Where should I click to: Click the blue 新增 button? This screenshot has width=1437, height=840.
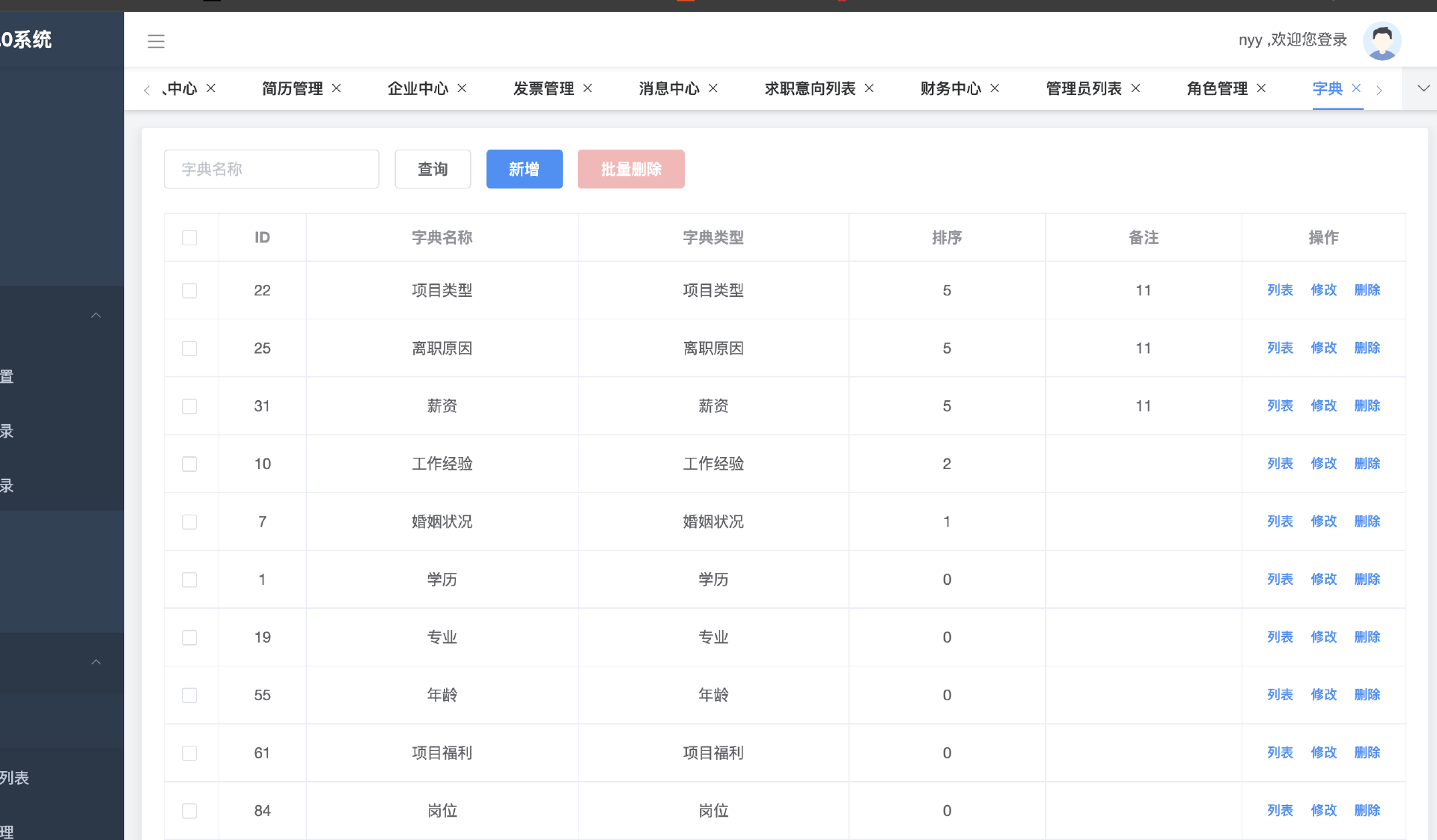[524, 169]
